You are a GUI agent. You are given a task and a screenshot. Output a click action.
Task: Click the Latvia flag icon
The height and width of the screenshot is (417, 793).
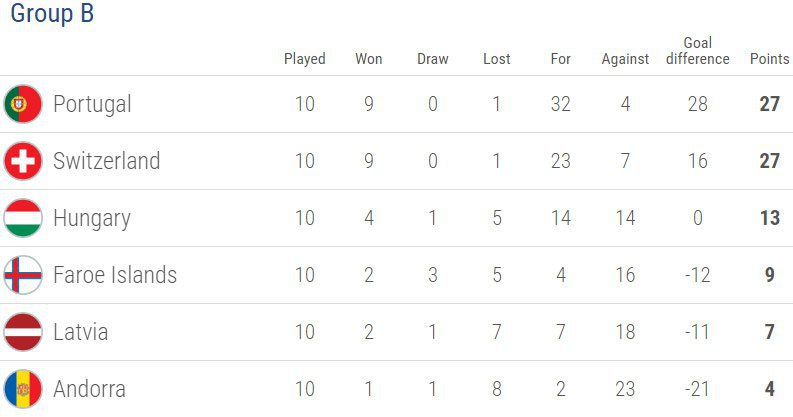[22, 332]
